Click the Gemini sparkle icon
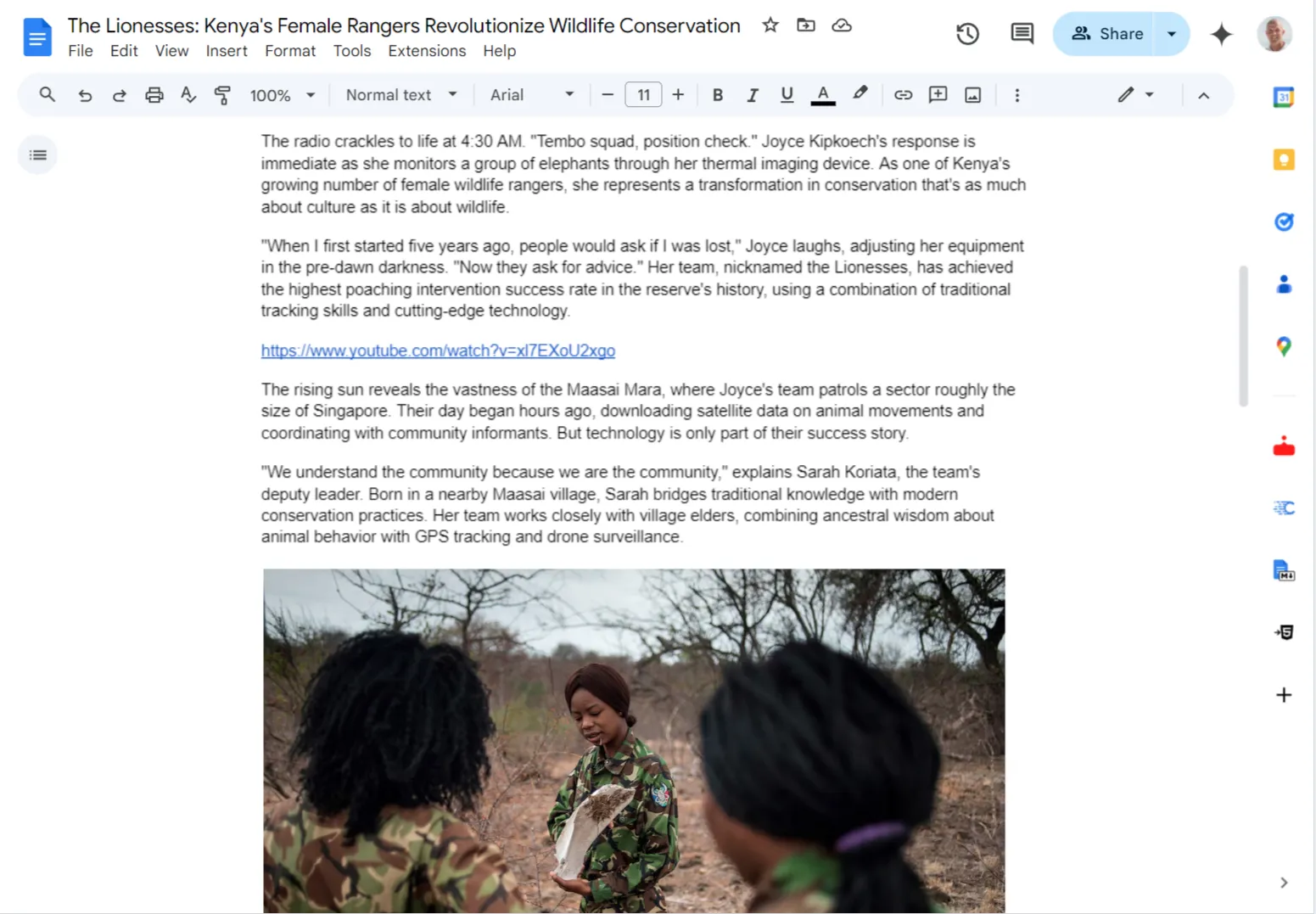Image resolution: width=1316 pixels, height=914 pixels. coord(1221,34)
